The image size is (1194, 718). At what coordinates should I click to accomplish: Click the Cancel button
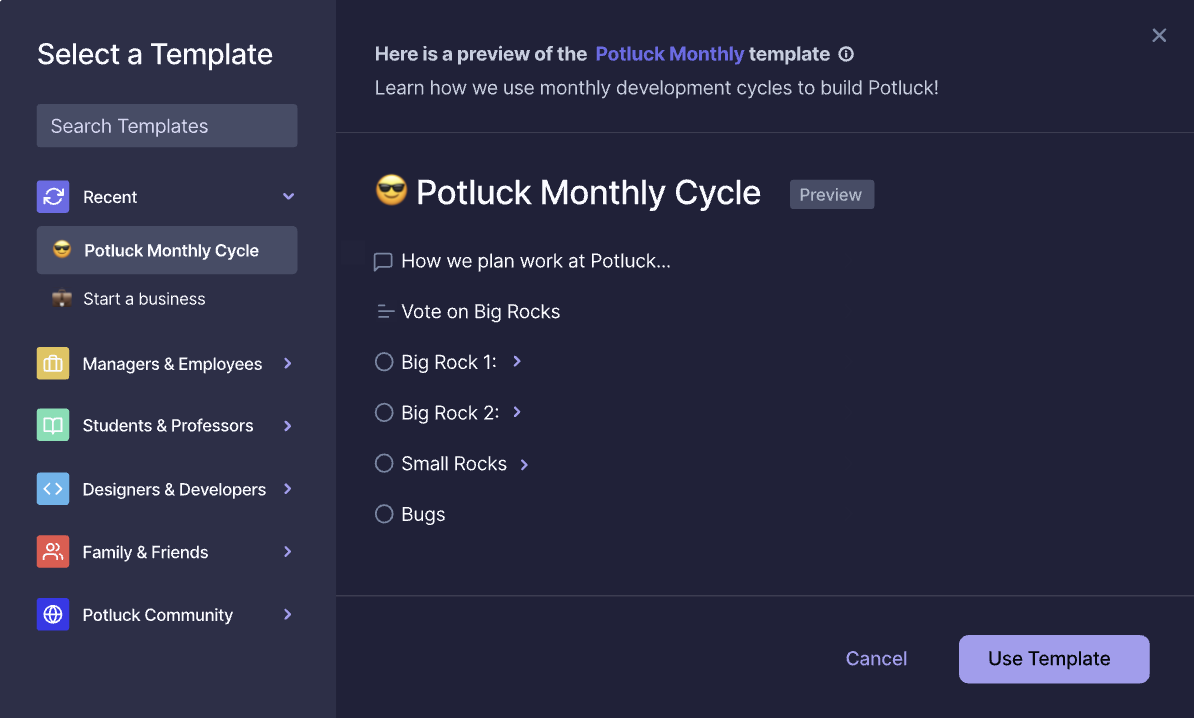point(876,659)
